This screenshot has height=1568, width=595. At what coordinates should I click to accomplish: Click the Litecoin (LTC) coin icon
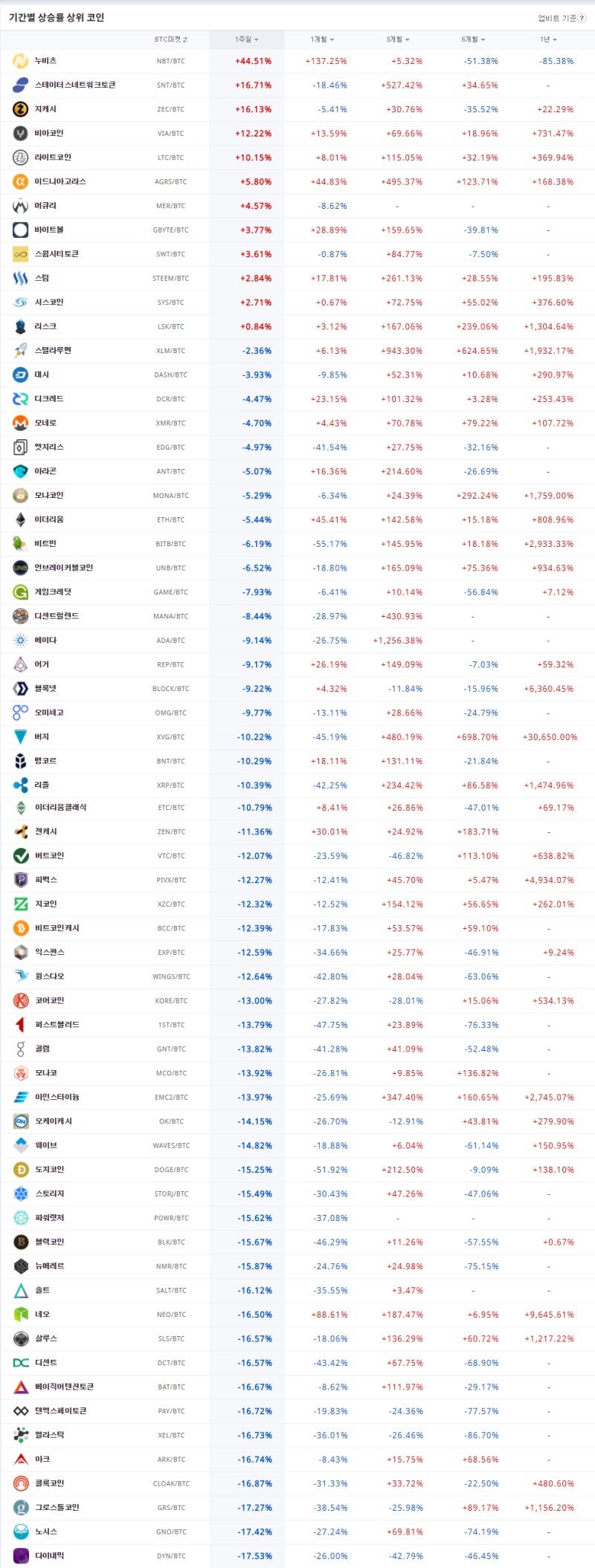(20, 158)
